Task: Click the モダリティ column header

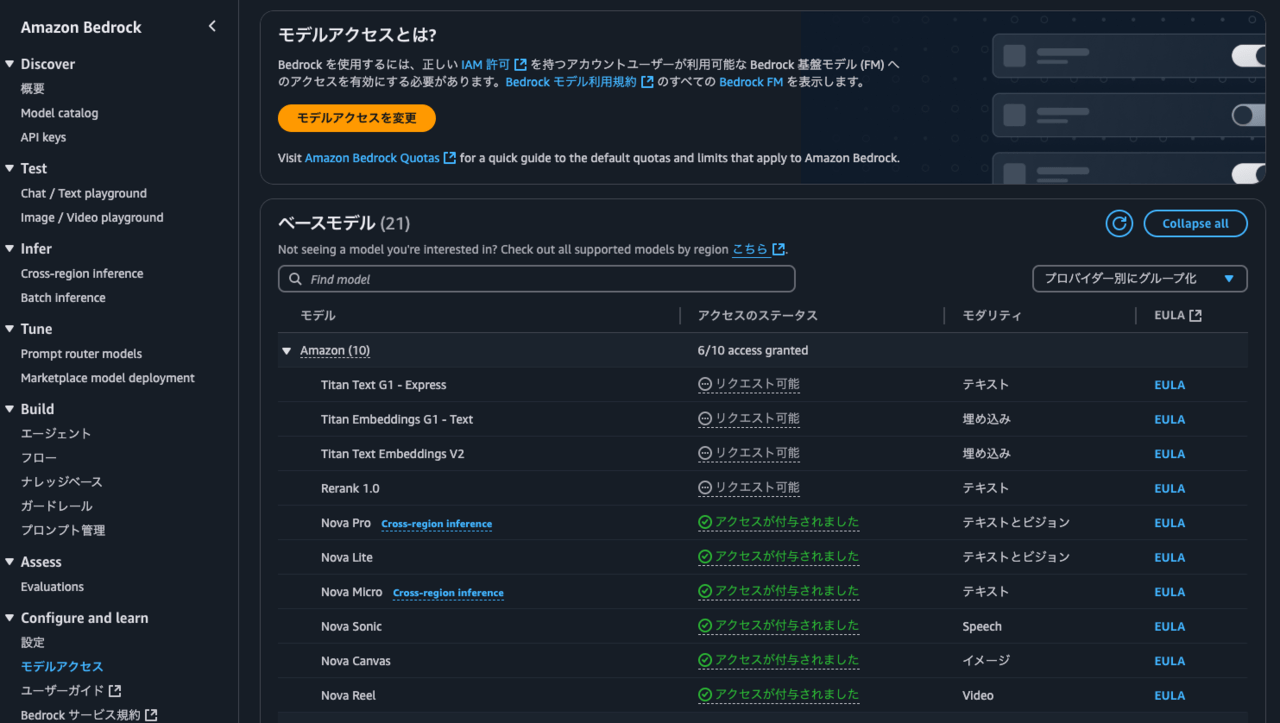Action: click(x=992, y=315)
